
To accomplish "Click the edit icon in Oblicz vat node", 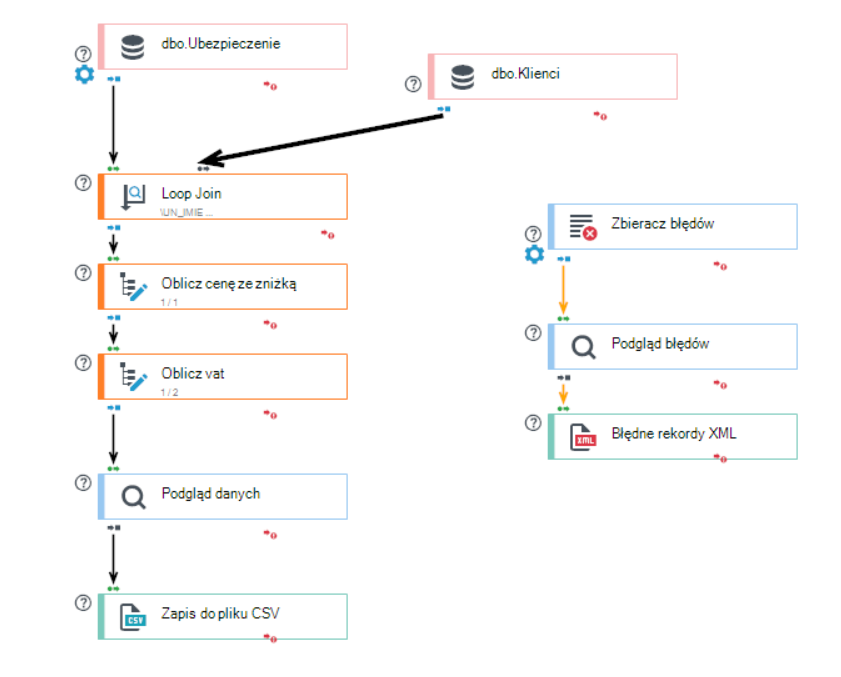I will click(133, 377).
